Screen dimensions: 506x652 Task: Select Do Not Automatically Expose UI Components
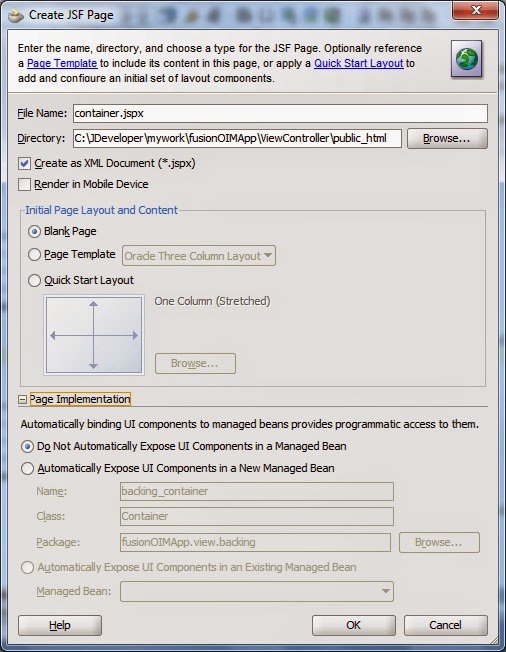tap(27, 447)
